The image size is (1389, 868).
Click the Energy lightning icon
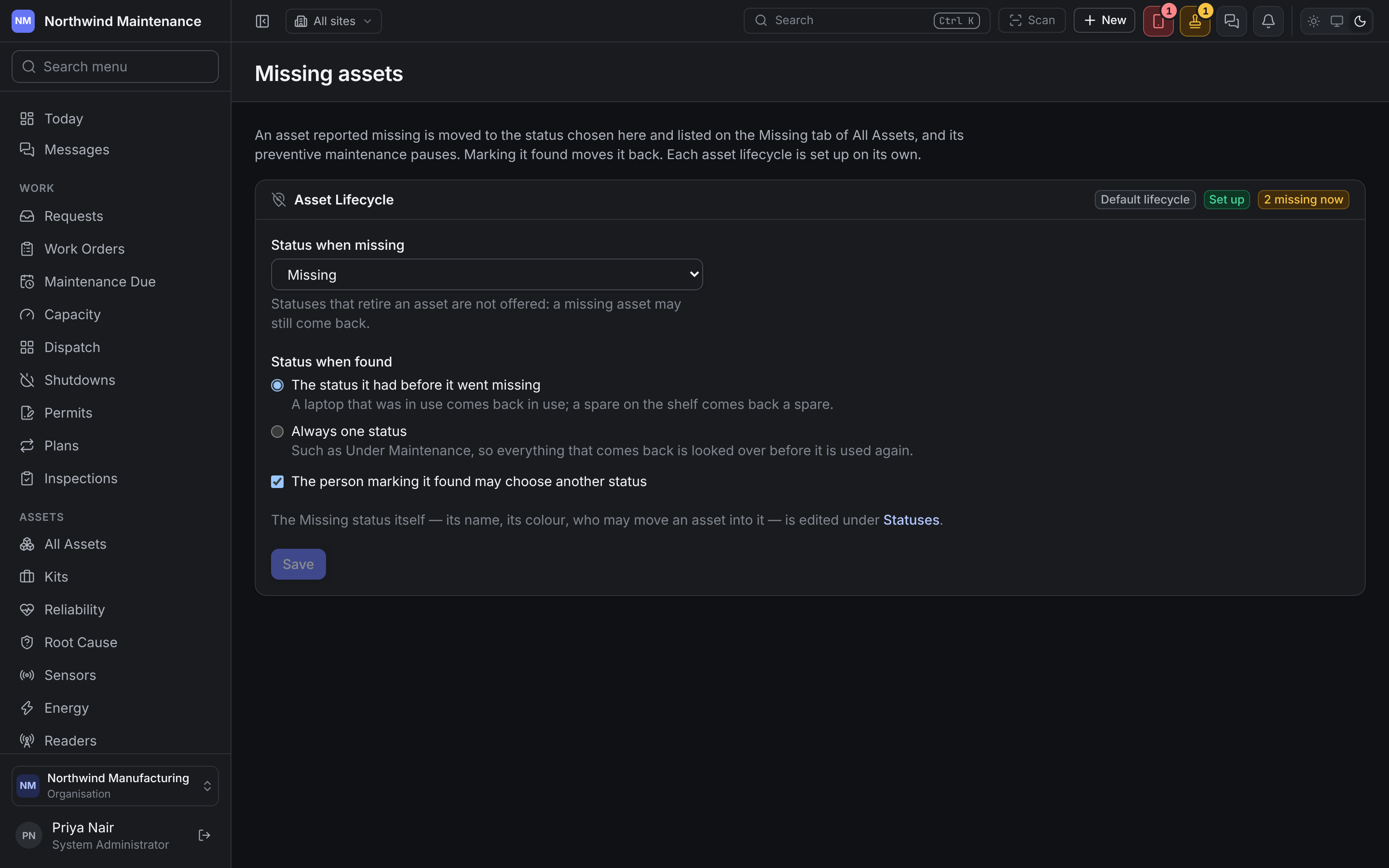[27, 708]
